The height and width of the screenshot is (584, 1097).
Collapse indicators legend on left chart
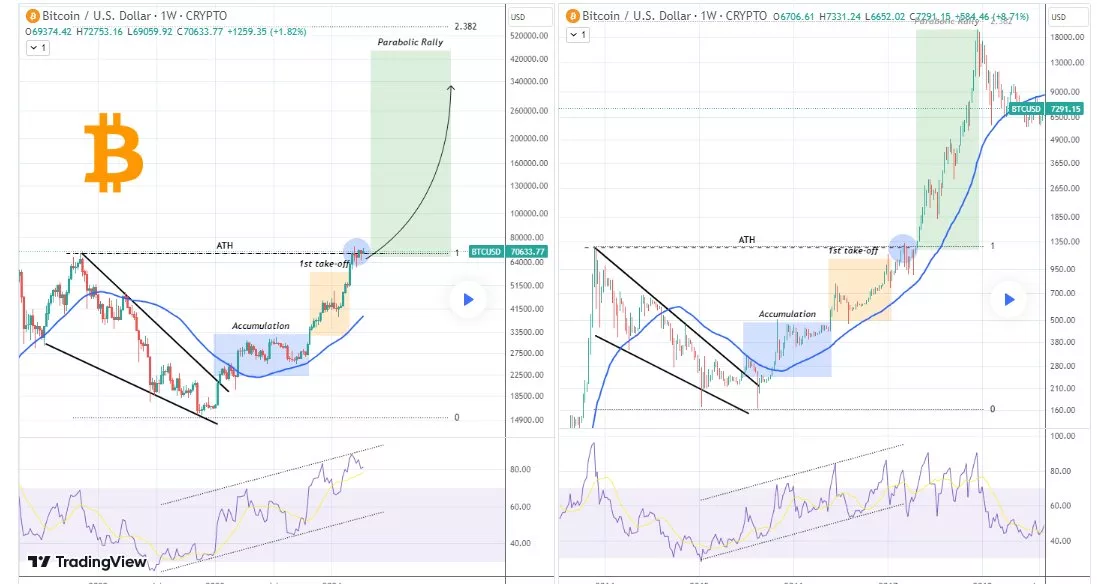[38, 48]
